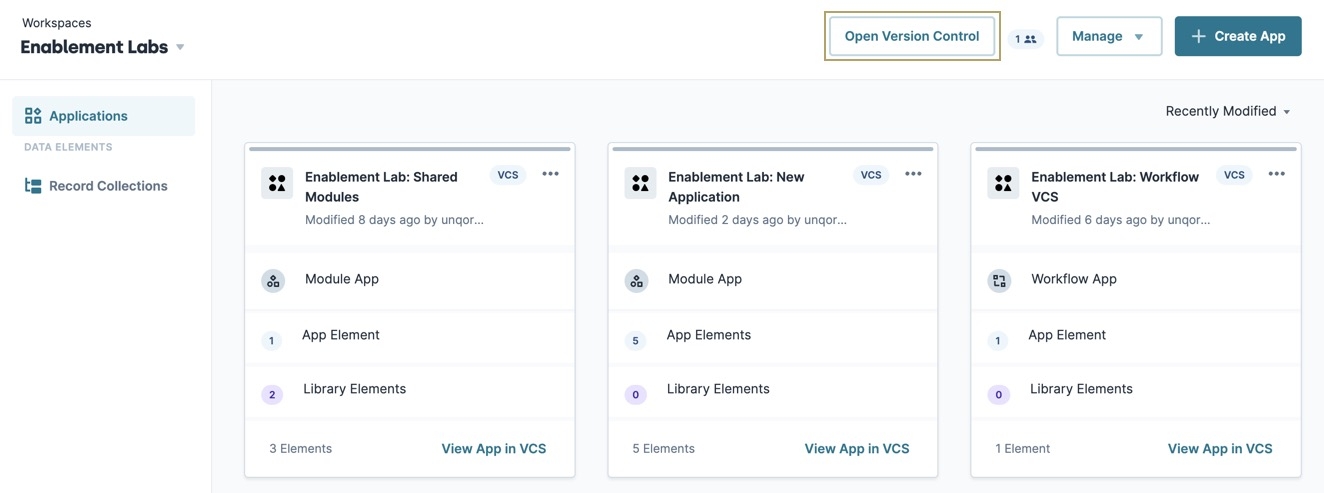
Task: Click the app icon of Enablement Lab: Shared Modules
Action: pyautogui.click(x=277, y=183)
